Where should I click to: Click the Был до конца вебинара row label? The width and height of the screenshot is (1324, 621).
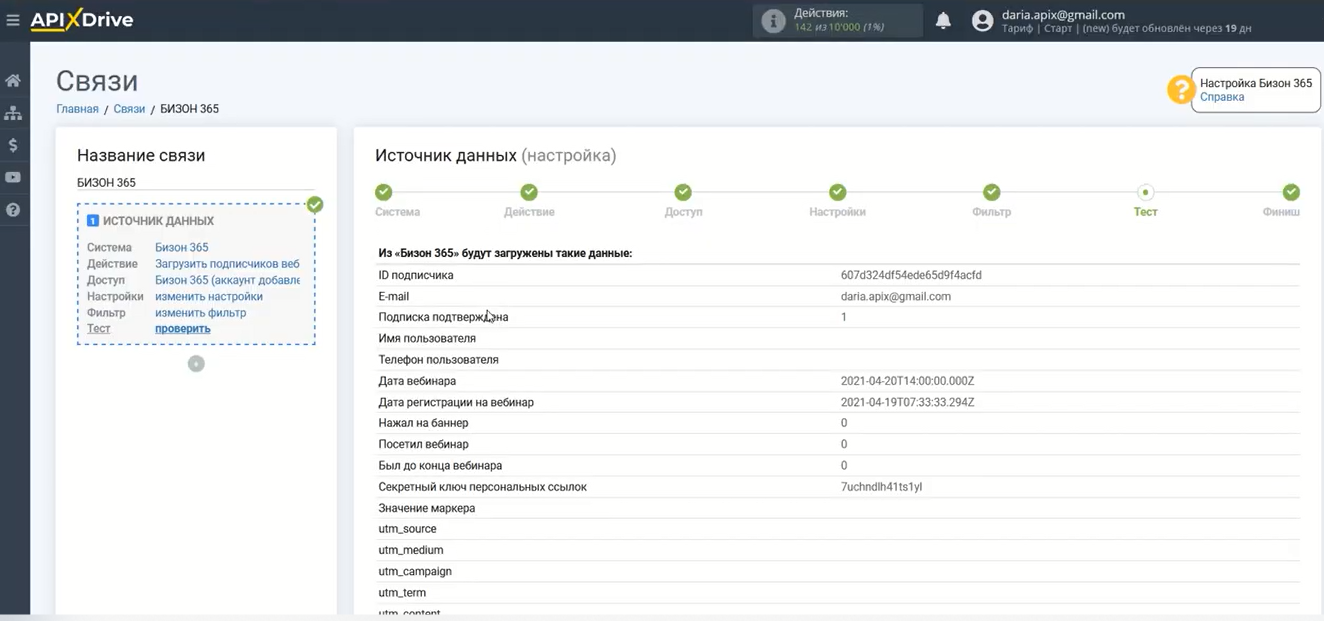pyautogui.click(x=440, y=465)
